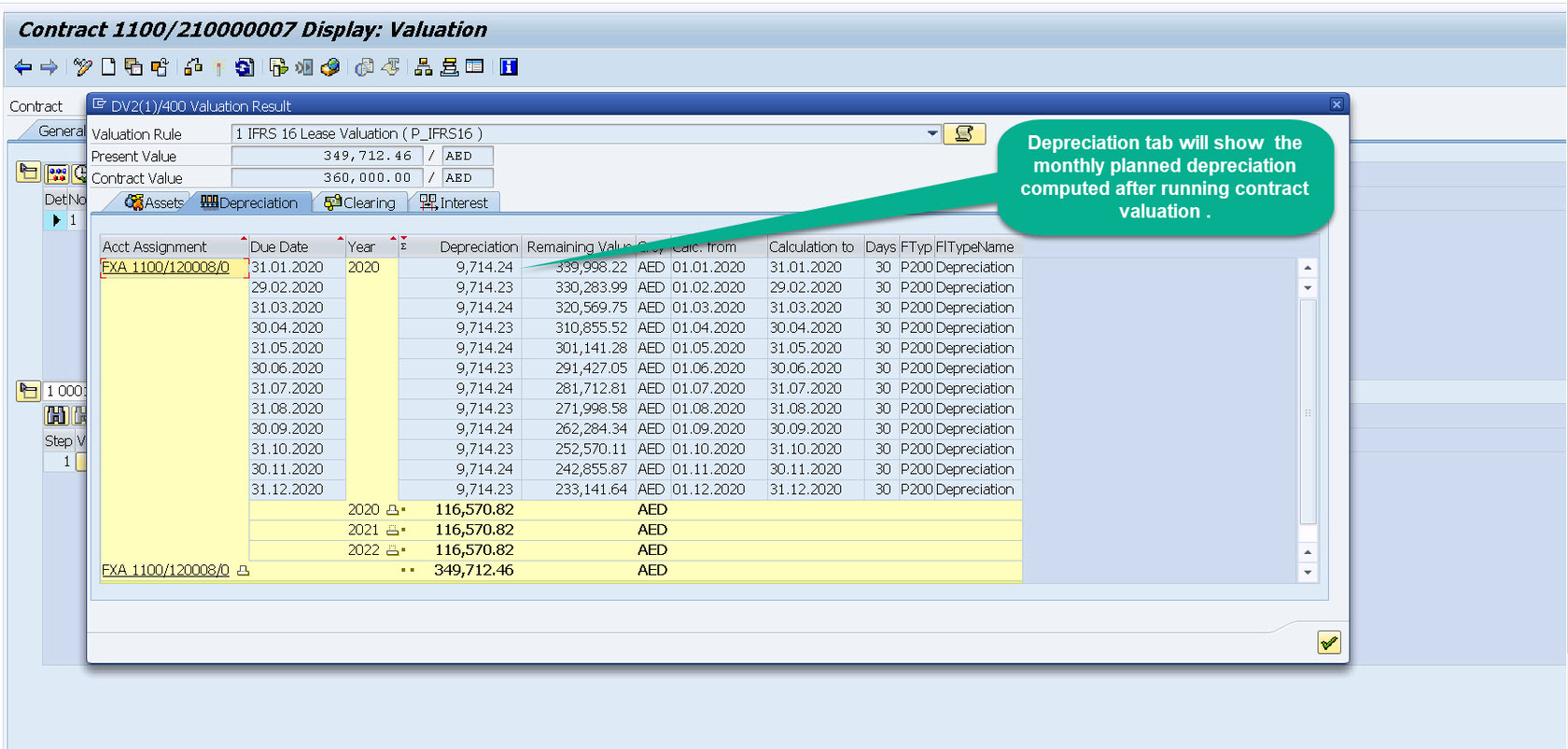
Task: Select the Depreciation tab
Action: point(249,202)
